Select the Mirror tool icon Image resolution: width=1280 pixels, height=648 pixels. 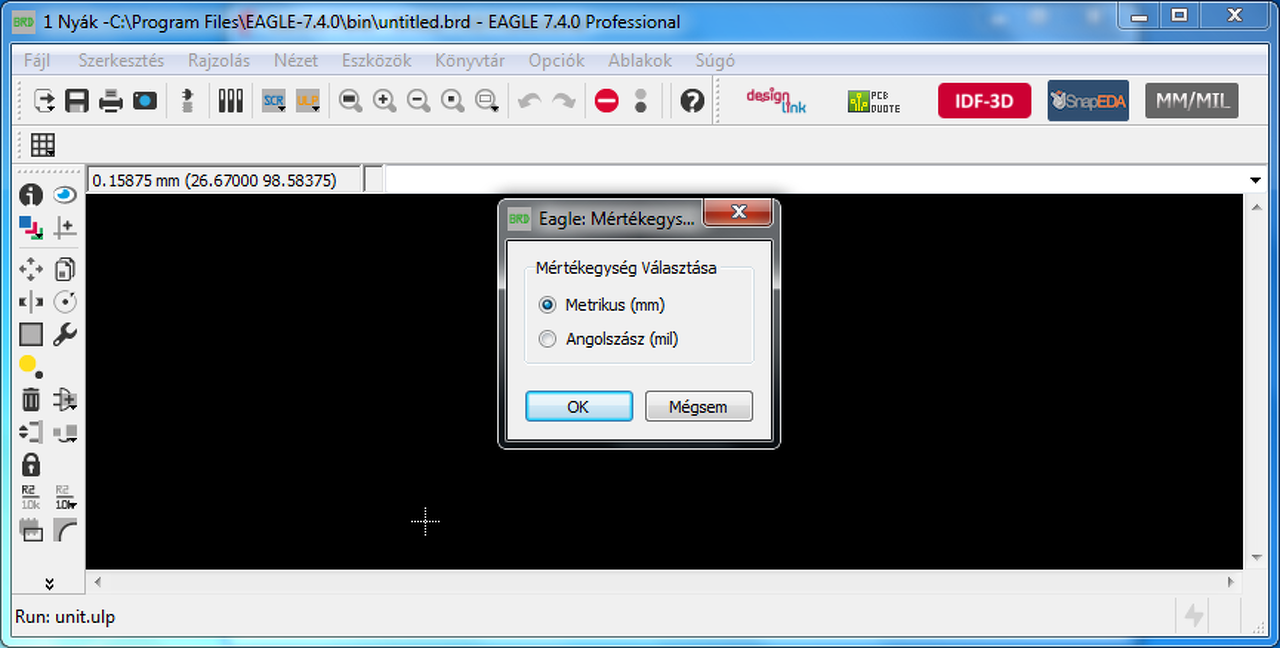(31, 302)
